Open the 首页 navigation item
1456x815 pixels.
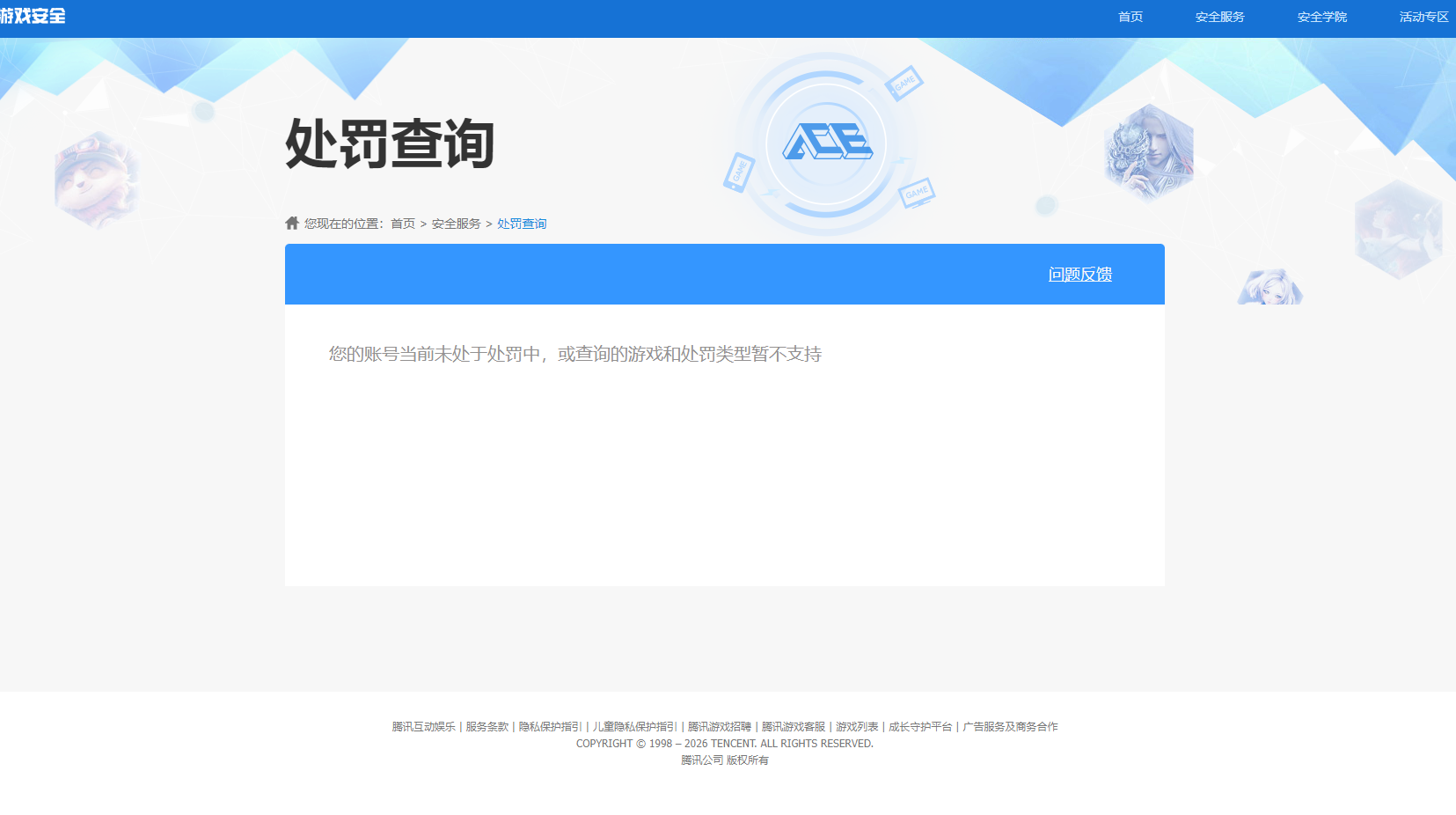click(x=1130, y=17)
